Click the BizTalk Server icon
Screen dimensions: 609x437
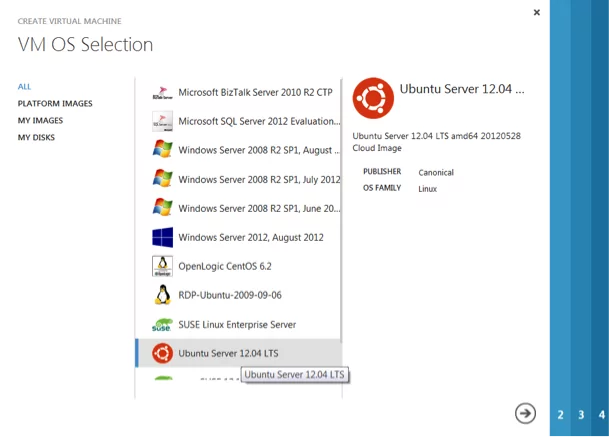coord(162,92)
